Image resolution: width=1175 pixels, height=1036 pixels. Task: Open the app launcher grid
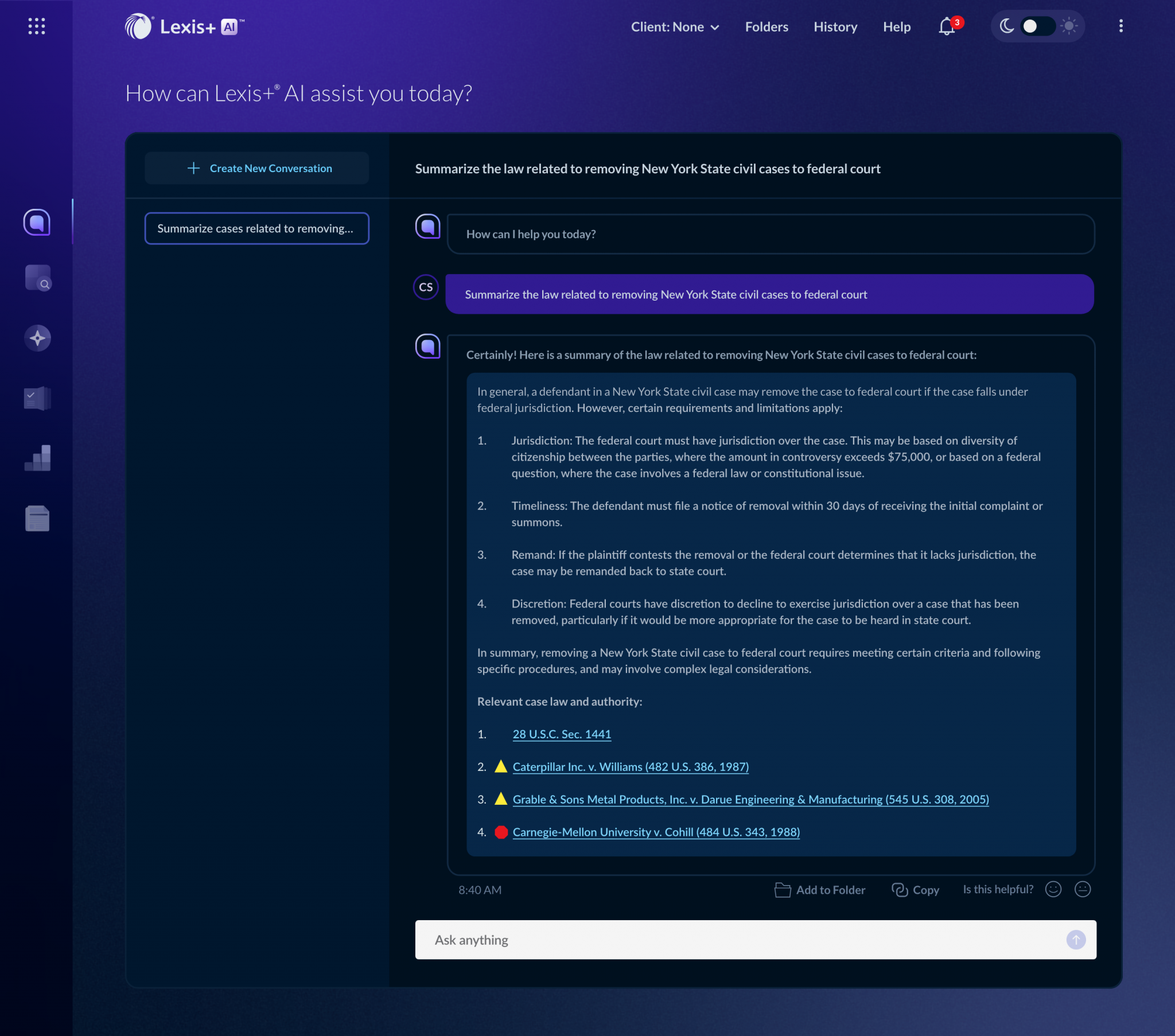[36, 26]
